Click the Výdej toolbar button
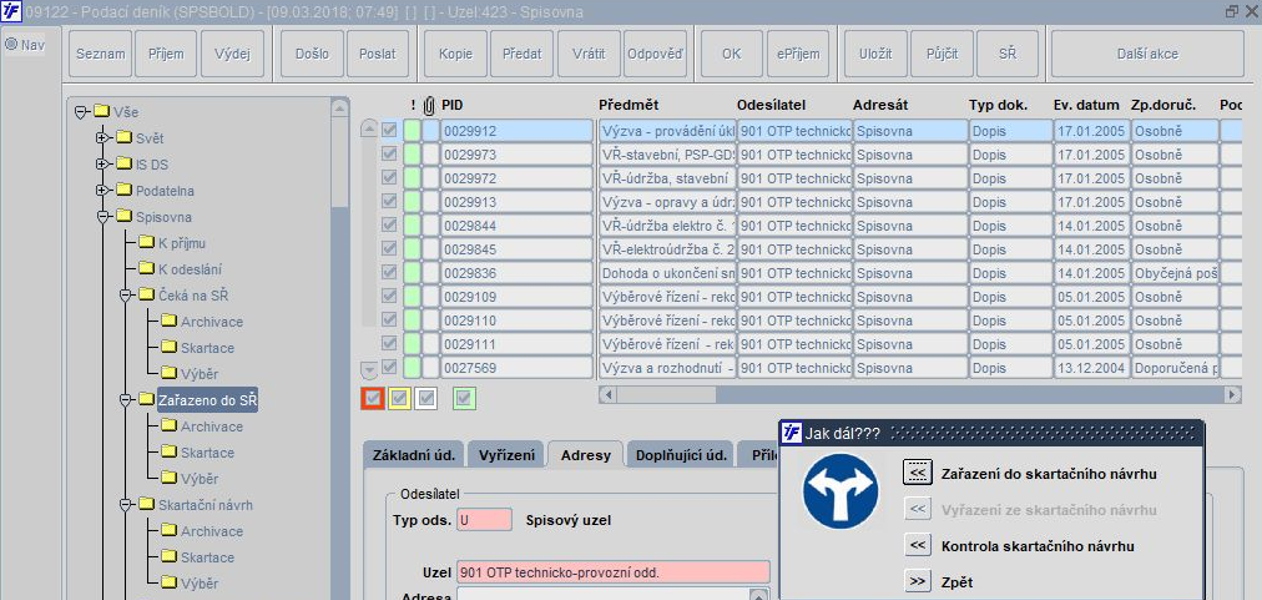Image resolution: width=1262 pixels, height=600 pixels. 232,54
